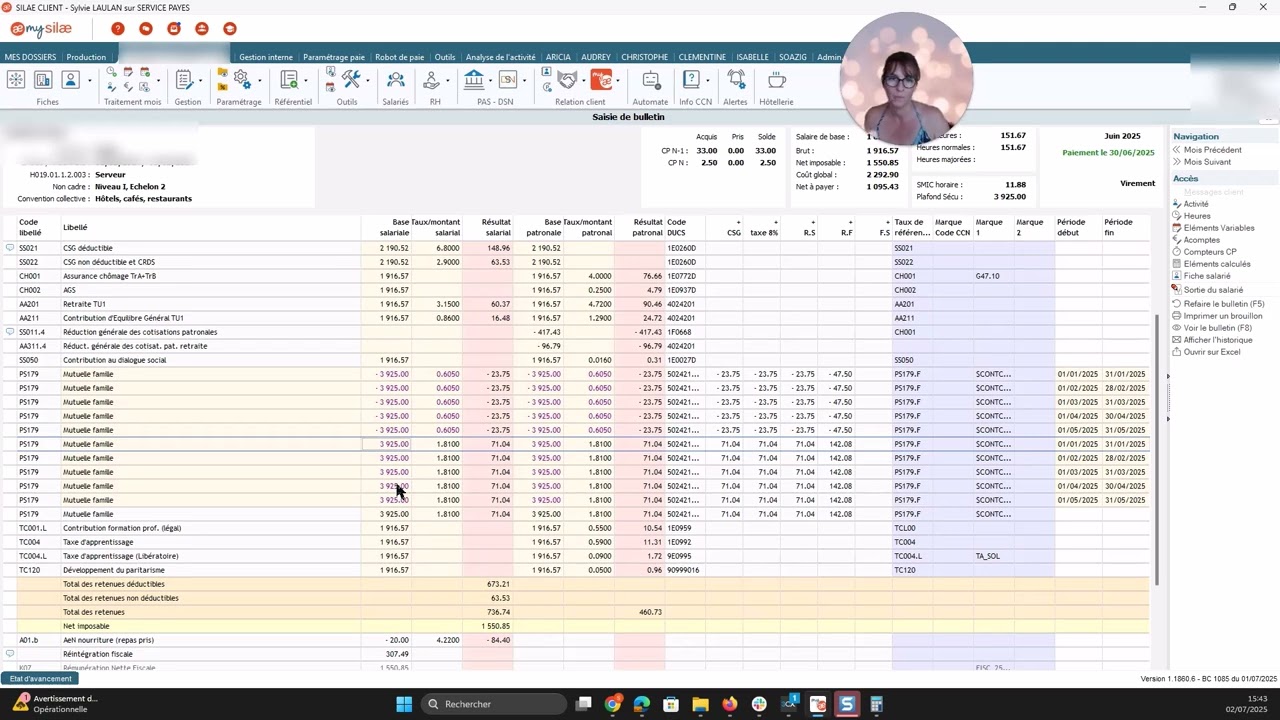Click the comment bubble on row SS011.4

[10, 332]
